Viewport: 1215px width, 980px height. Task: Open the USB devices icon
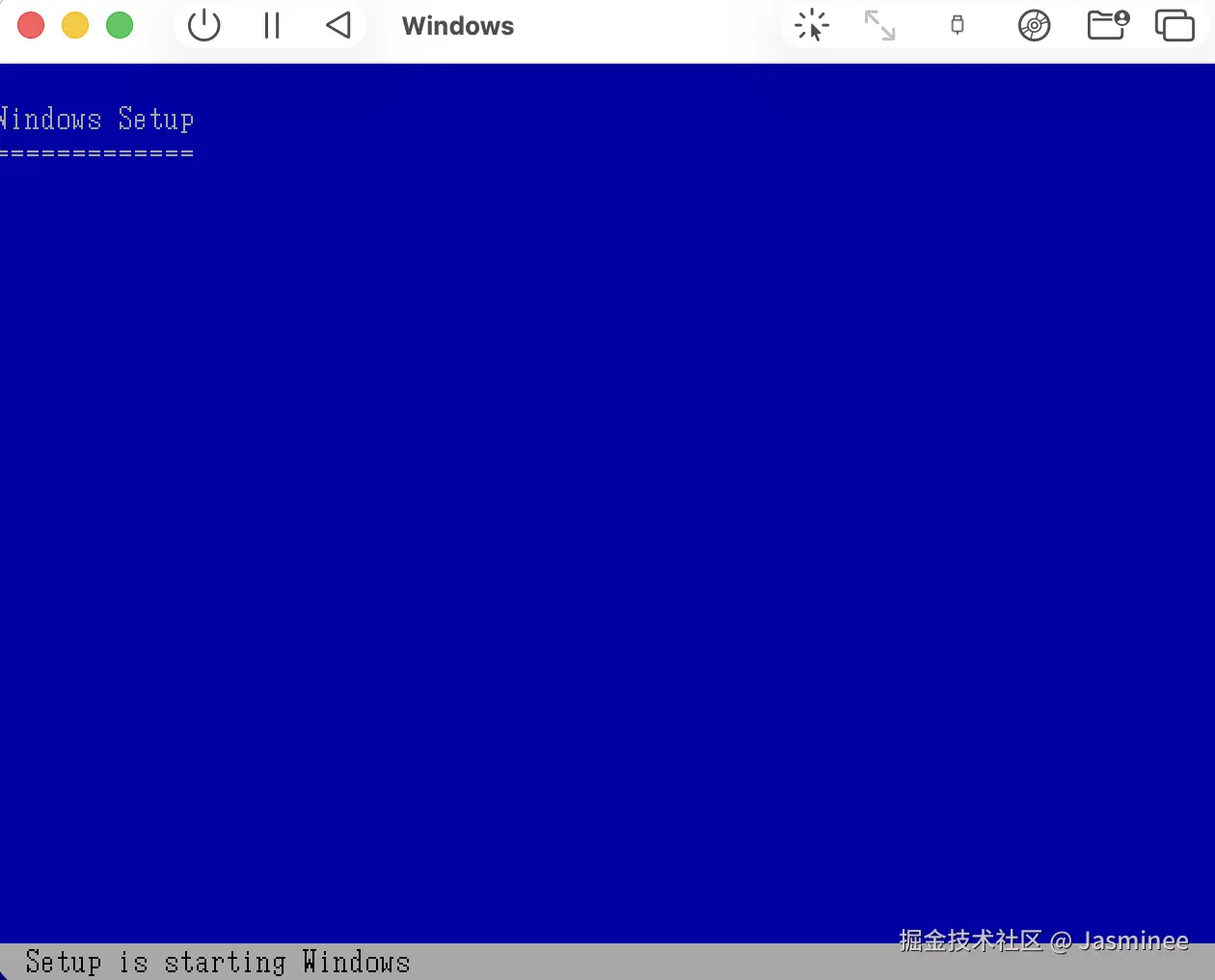pos(958,25)
